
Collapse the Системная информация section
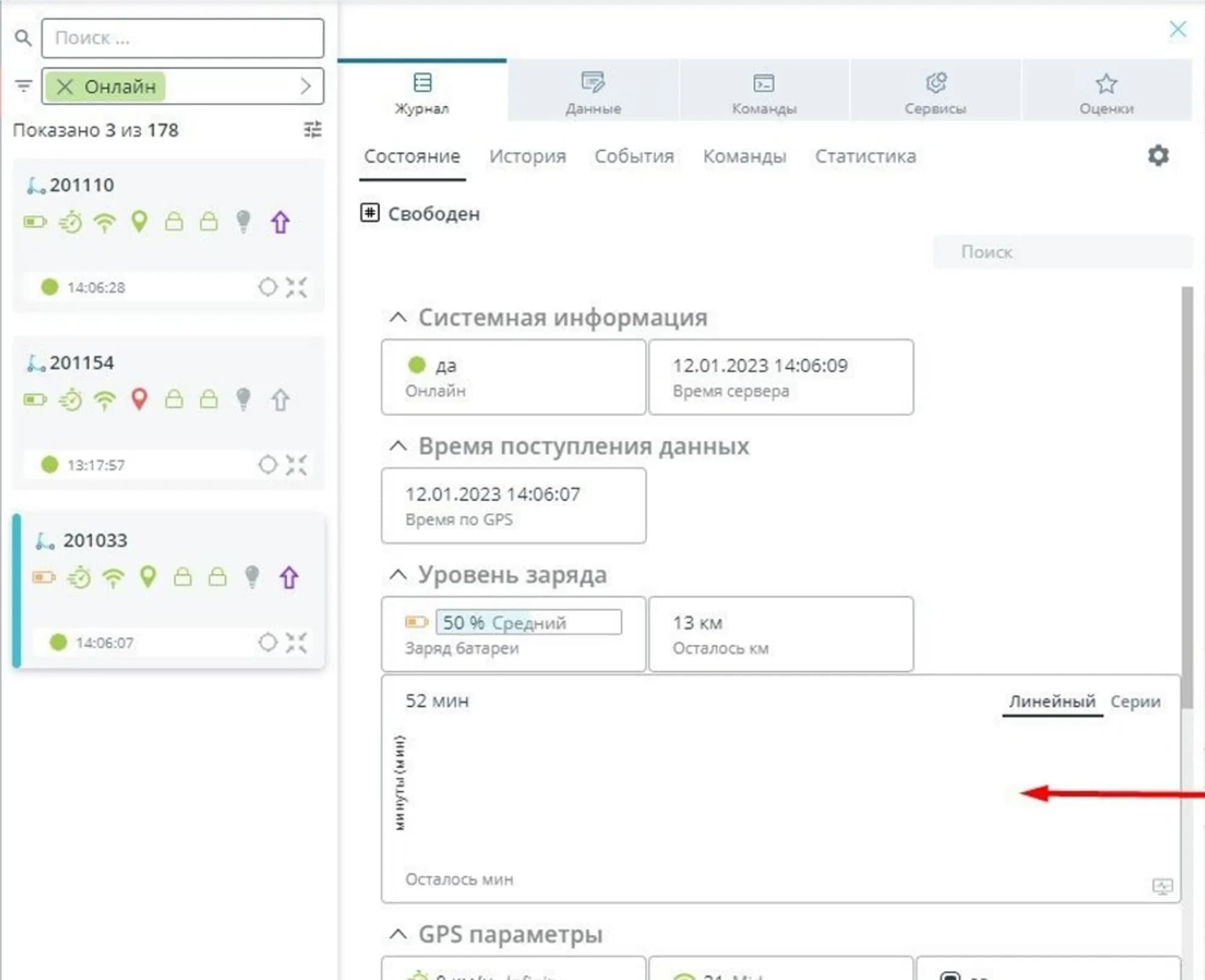(398, 317)
